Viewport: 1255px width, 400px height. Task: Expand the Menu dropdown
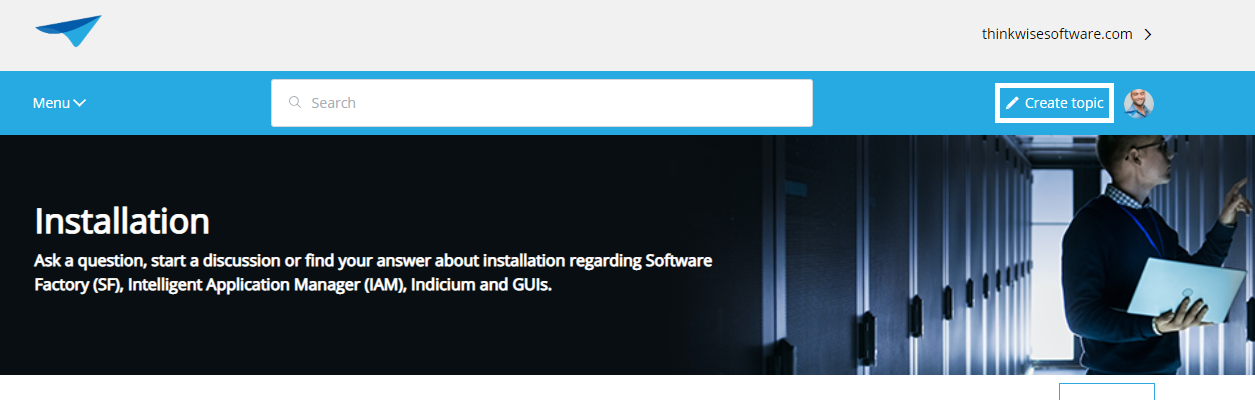pos(59,103)
